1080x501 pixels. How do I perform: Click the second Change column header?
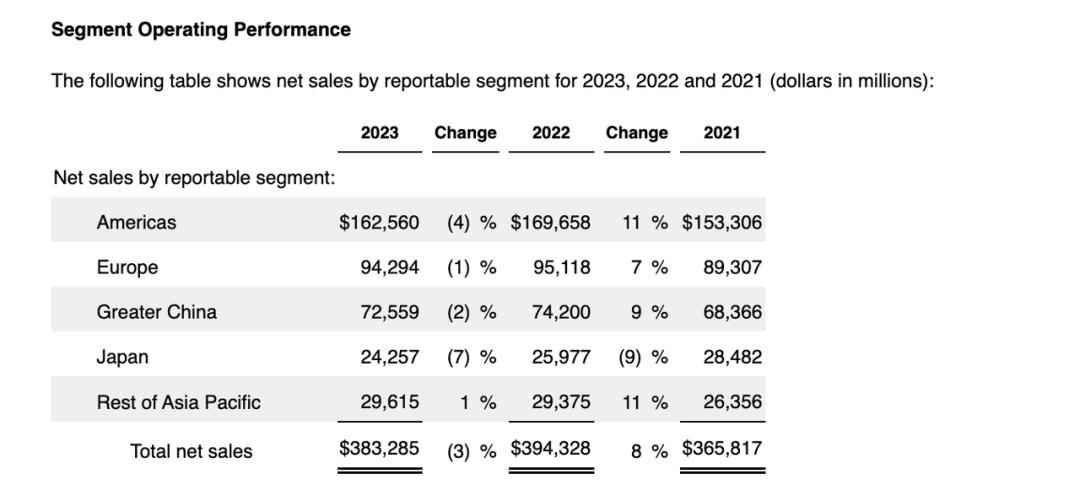[637, 133]
